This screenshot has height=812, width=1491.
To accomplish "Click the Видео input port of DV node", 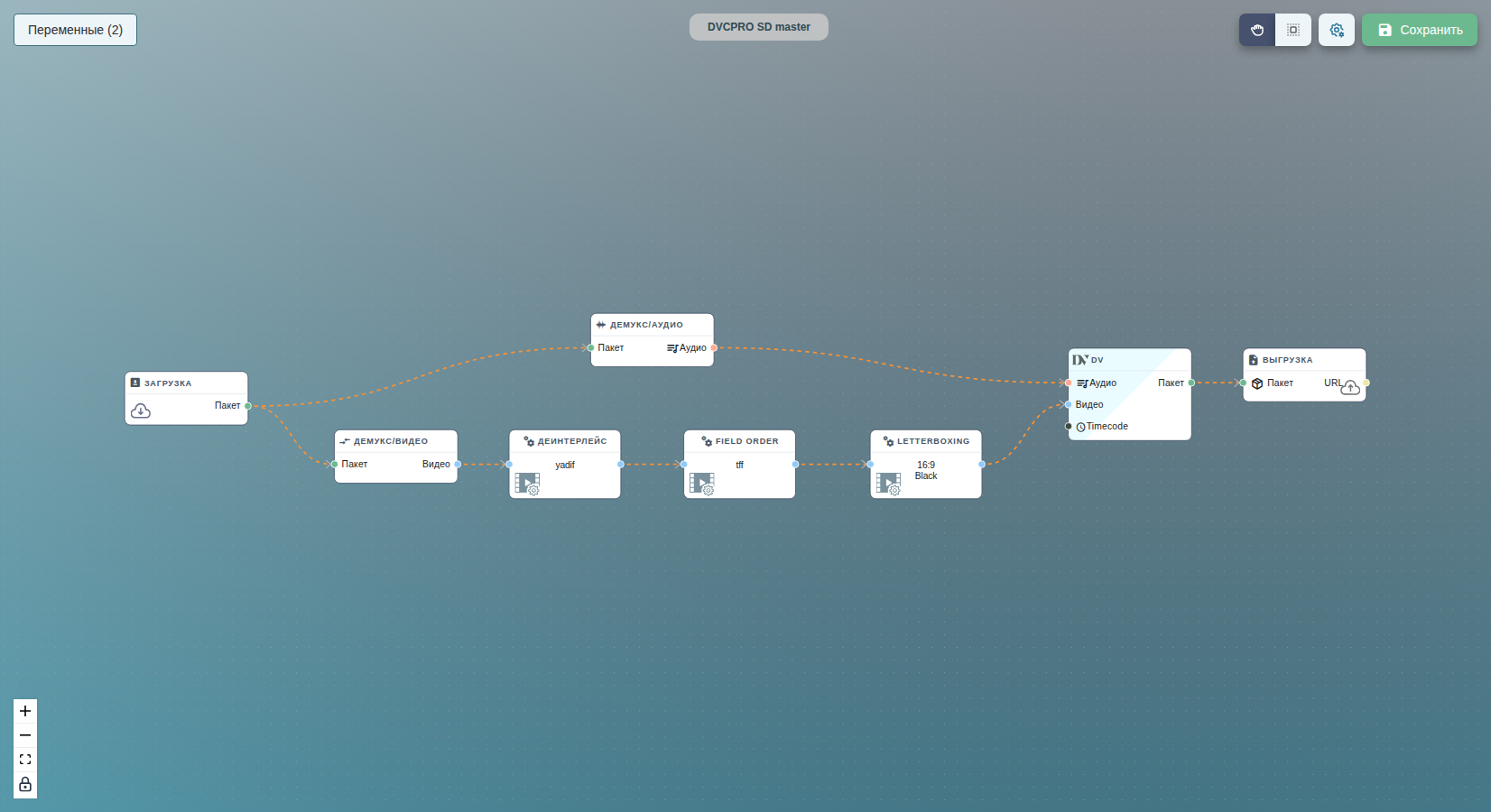I will point(1069,405).
